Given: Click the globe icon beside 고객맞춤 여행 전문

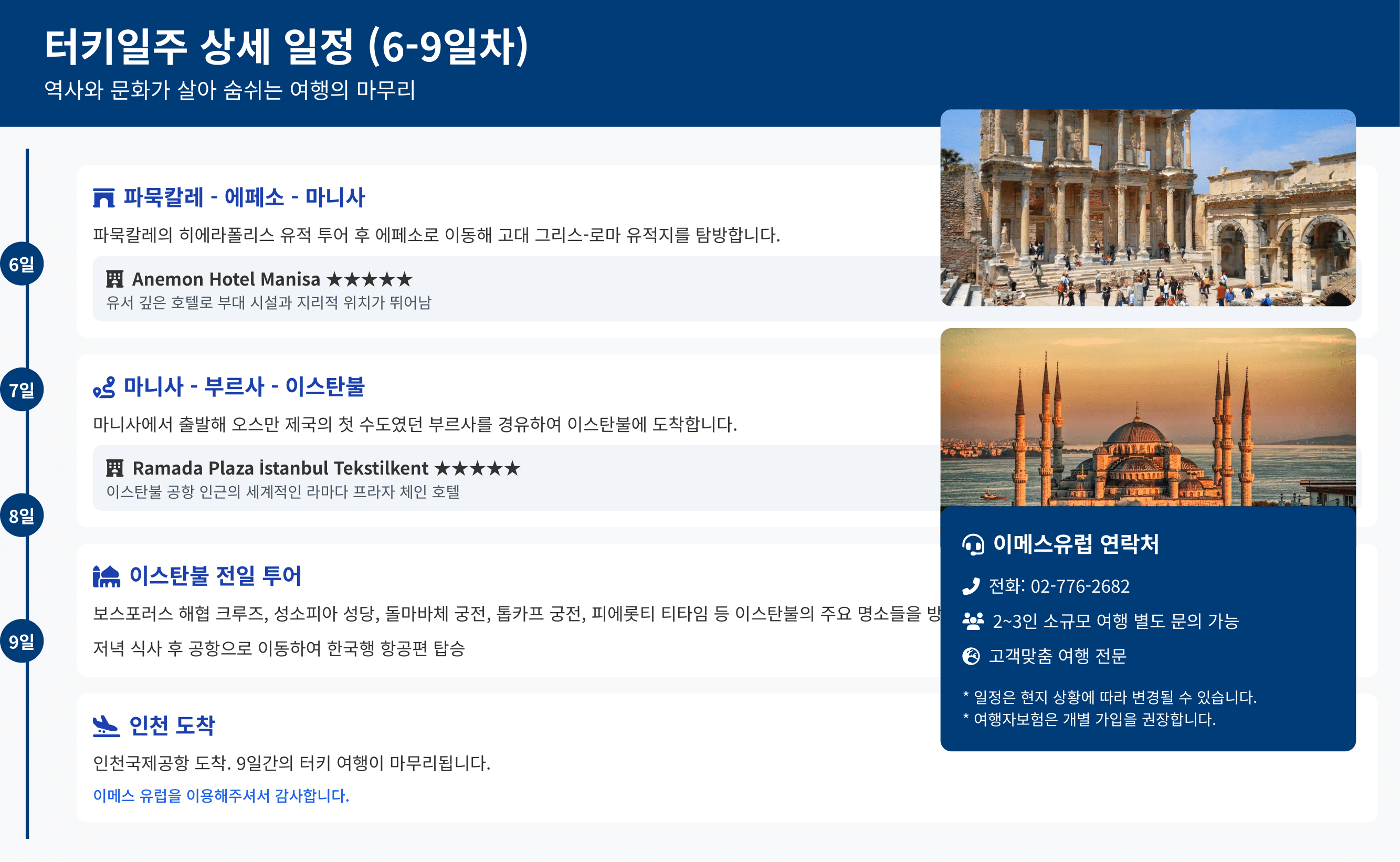Looking at the screenshot, I should coord(971,656).
